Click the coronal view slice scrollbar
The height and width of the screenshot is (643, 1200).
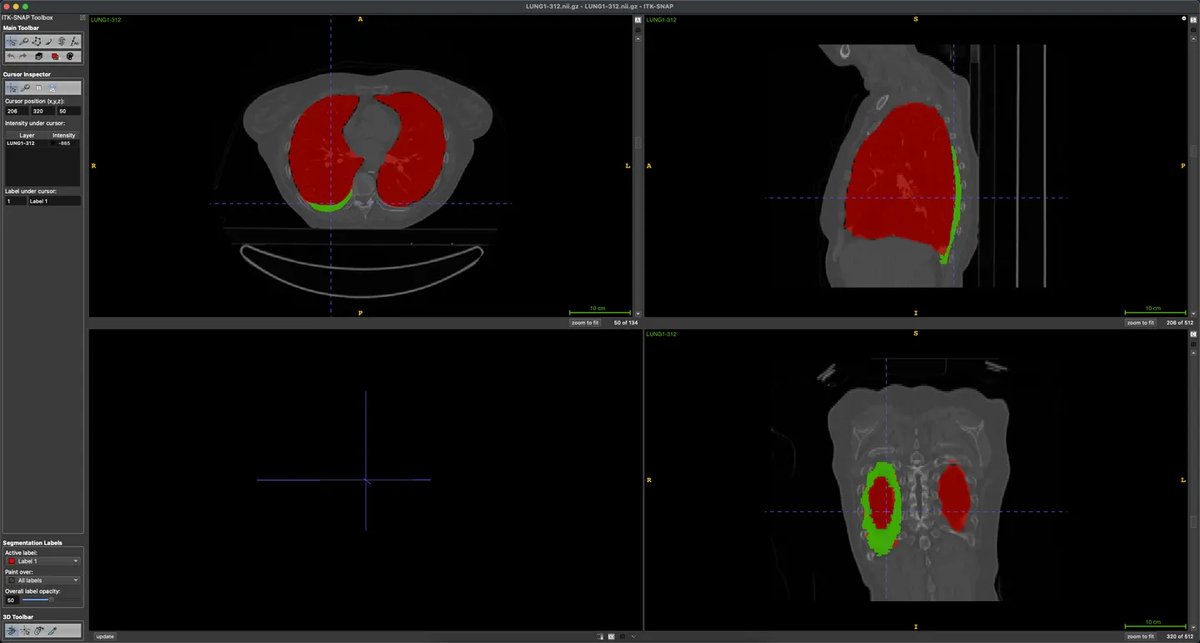pyautogui.click(x=1193, y=490)
